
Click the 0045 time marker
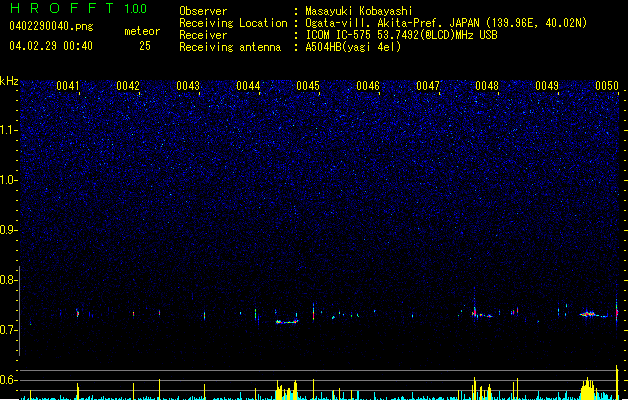(308, 86)
